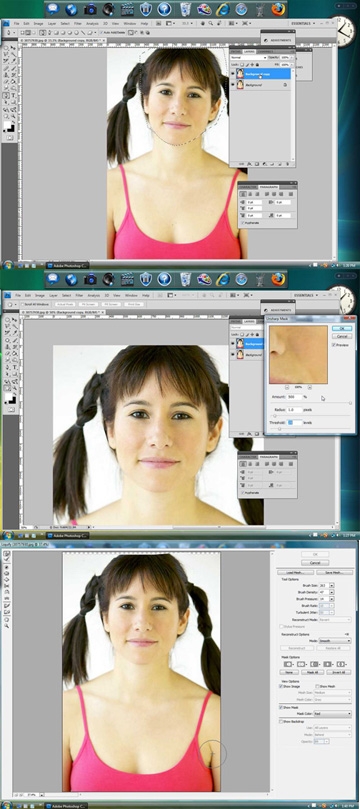Click Cancel in the Unsharp Mask dialog
Image resolution: width=360 pixels, height=809 pixels.
point(341,336)
